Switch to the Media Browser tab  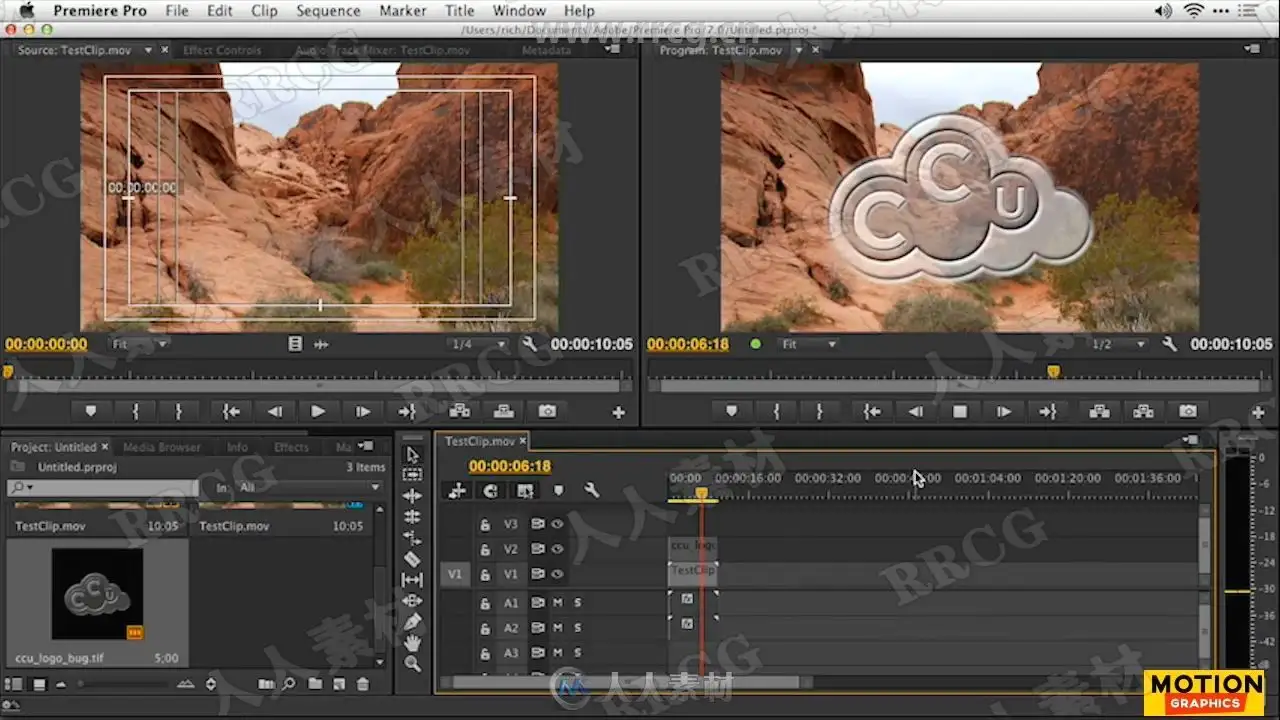coord(162,447)
